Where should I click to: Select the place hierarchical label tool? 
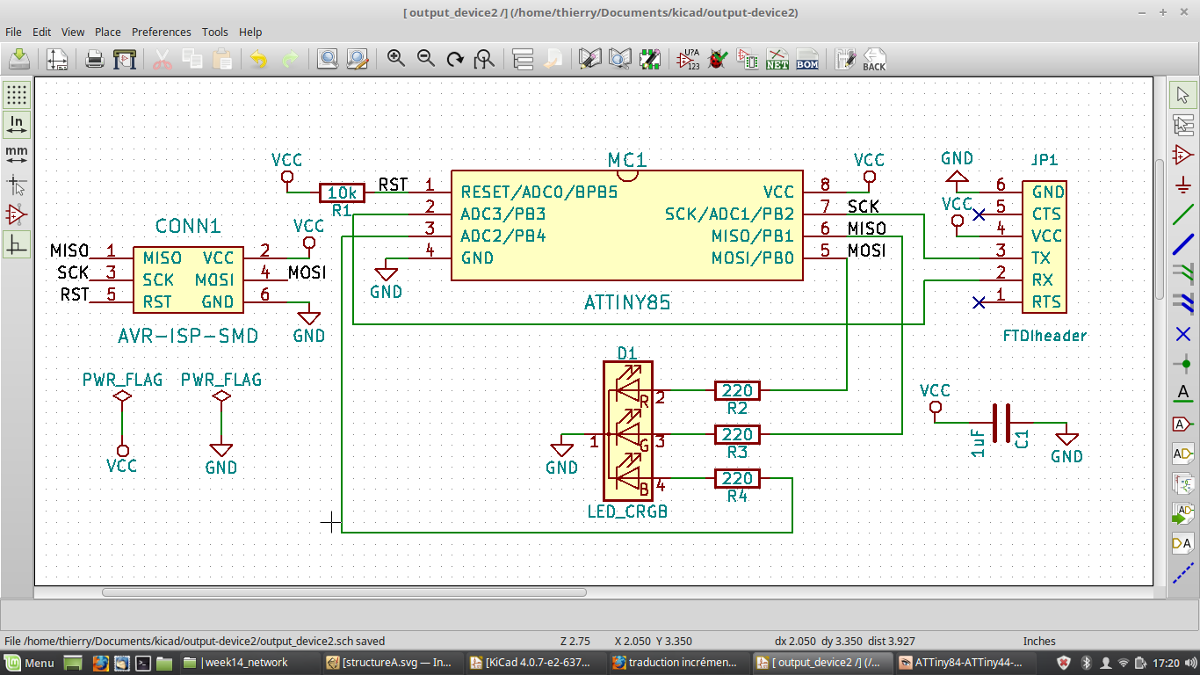[1183, 453]
